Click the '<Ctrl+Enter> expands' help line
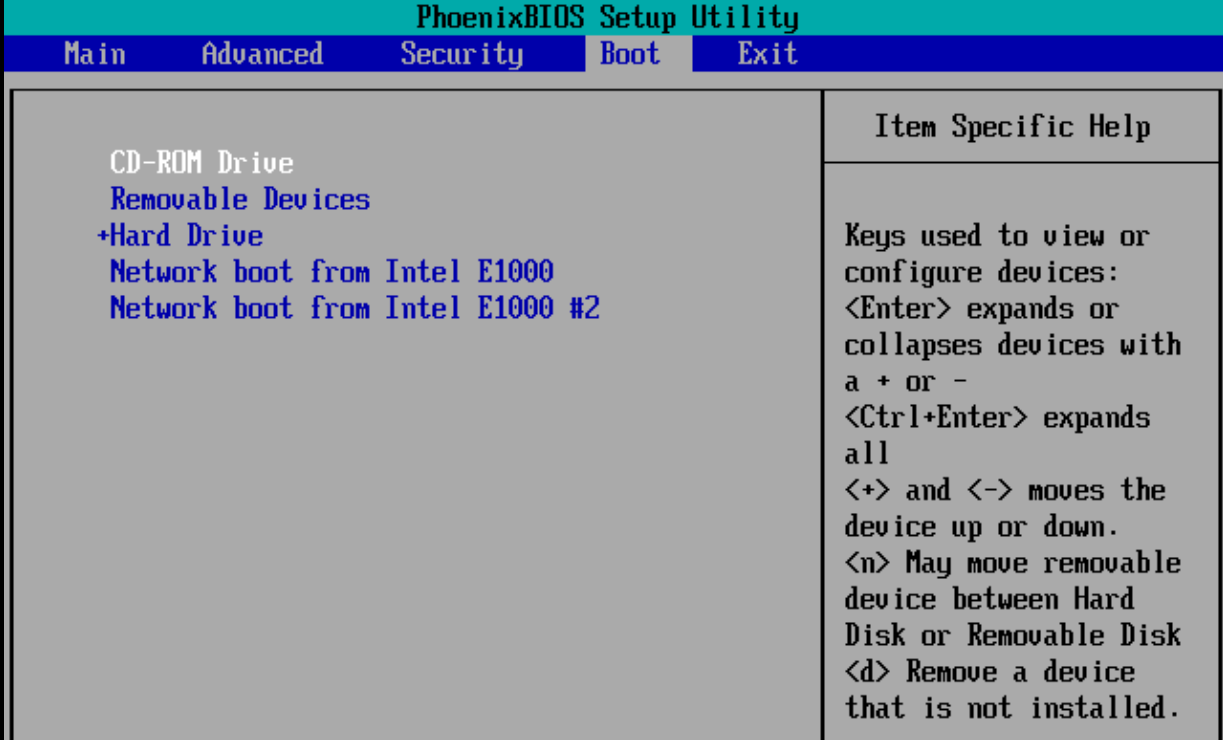Image resolution: width=1223 pixels, height=740 pixels. tap(997, 417)
